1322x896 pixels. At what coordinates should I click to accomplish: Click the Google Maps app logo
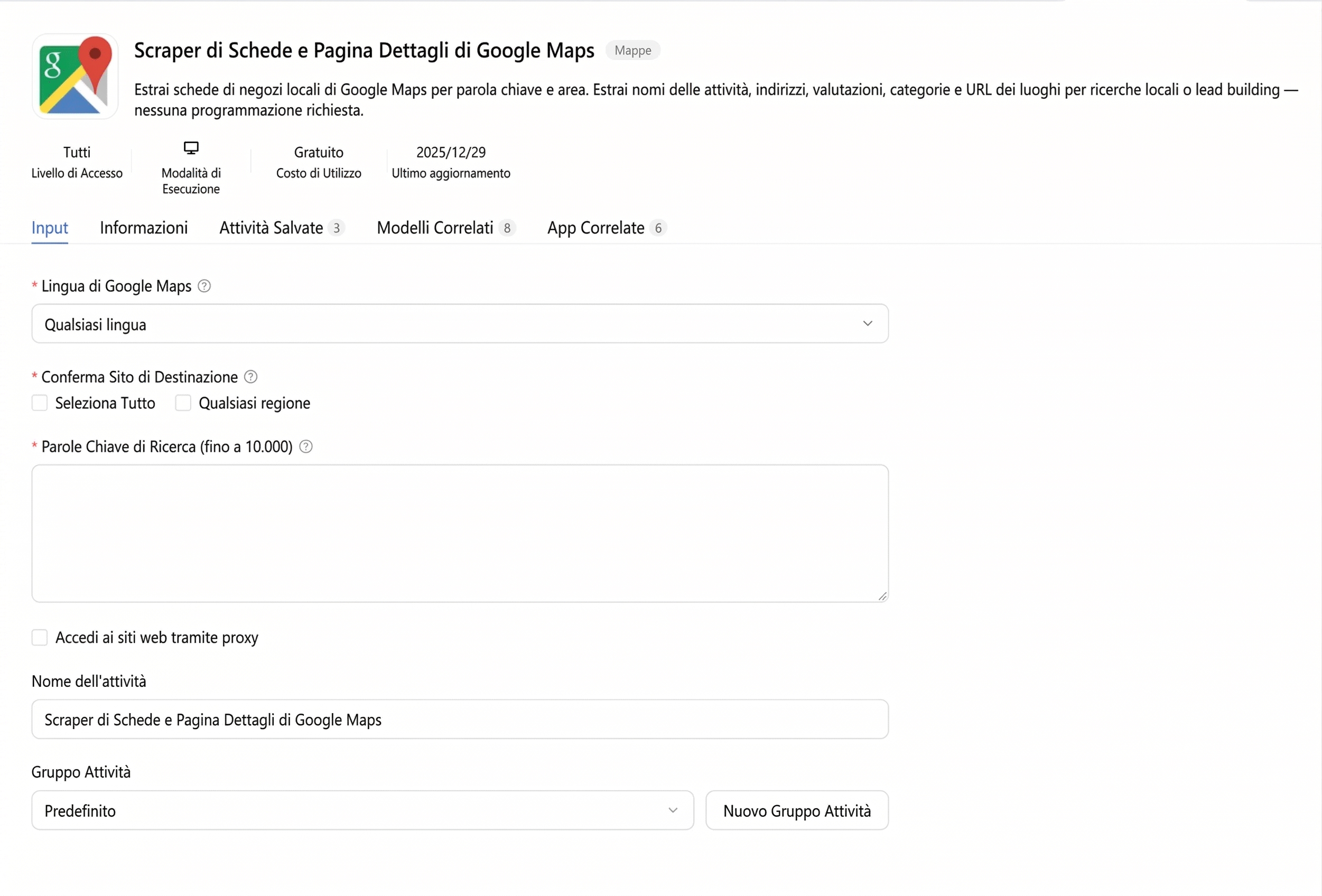[75, 76]
